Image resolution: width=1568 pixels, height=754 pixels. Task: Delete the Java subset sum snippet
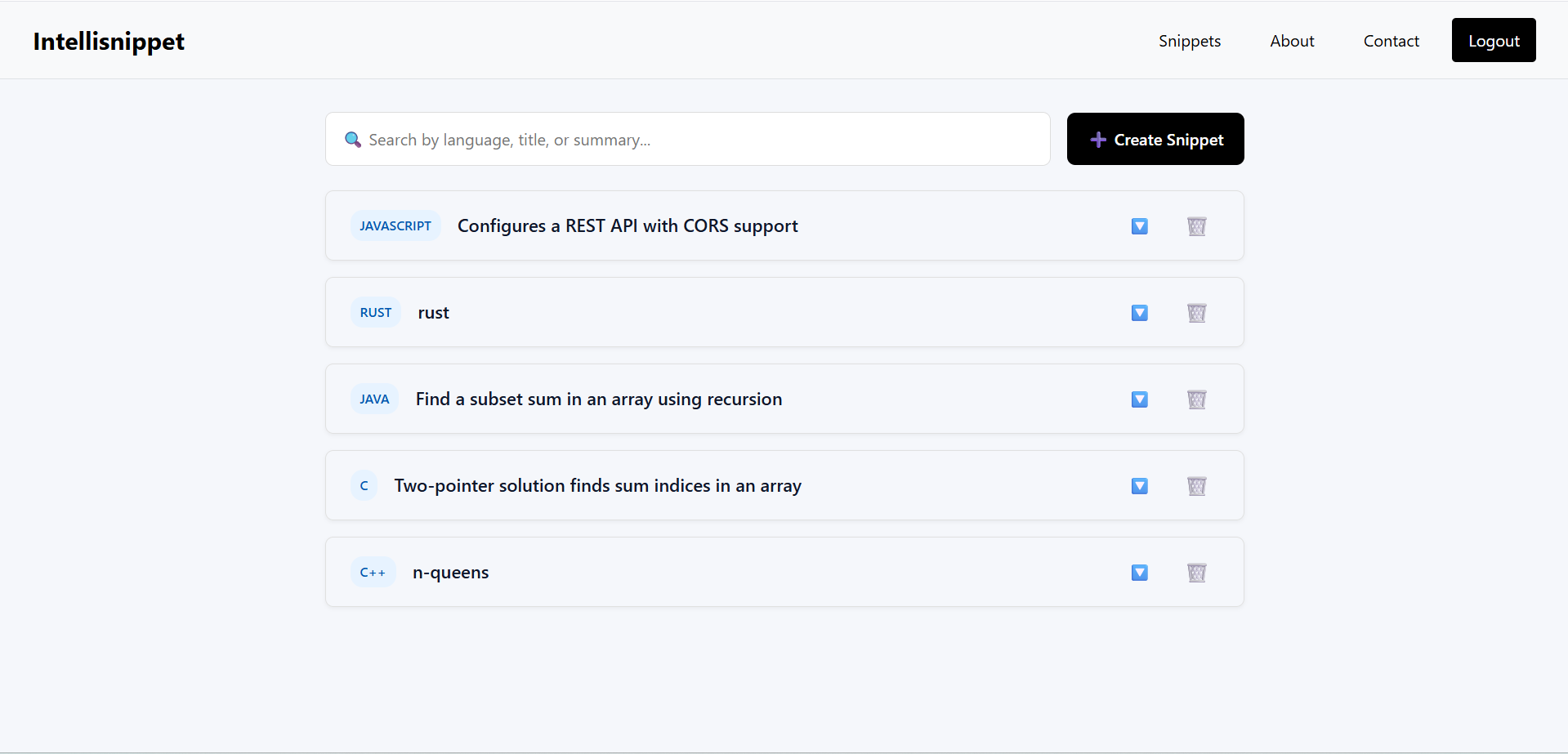coord(1196,399)
